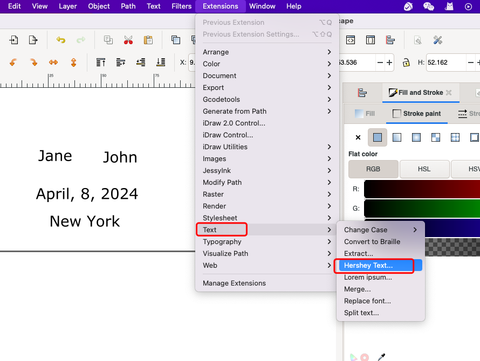Switch to Stroke paint tab
Screen dimensions: 480x361
417,114
